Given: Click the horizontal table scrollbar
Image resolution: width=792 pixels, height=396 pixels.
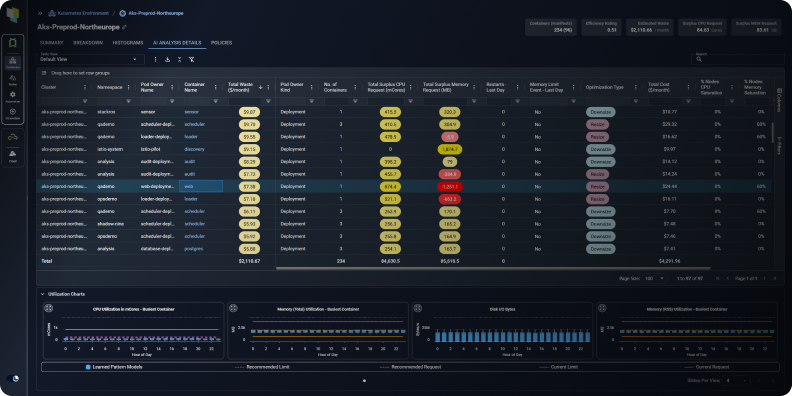Looking at the screenshot, I should 492,268.
